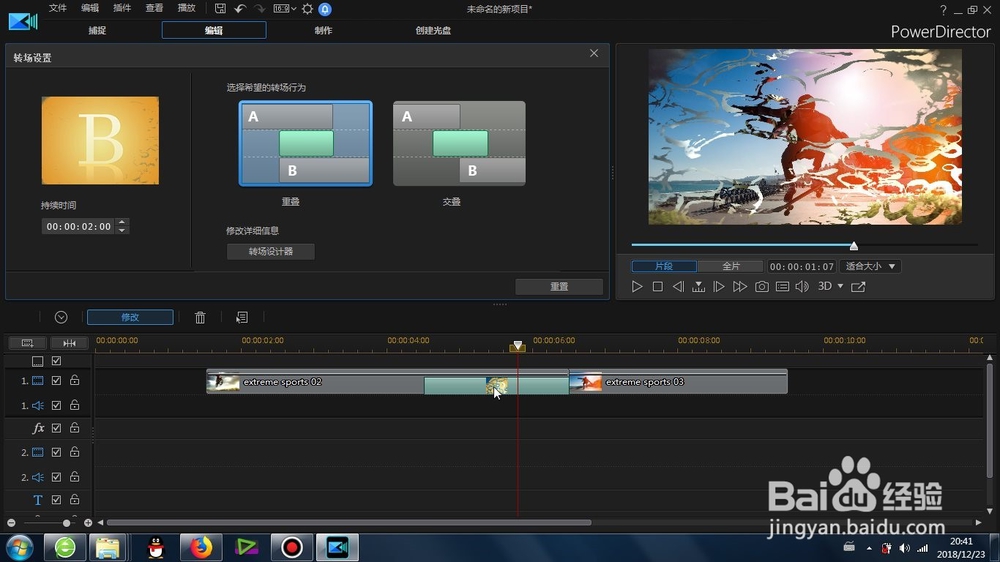Increase transition duration with up arrow

click(x=122, y=223)
